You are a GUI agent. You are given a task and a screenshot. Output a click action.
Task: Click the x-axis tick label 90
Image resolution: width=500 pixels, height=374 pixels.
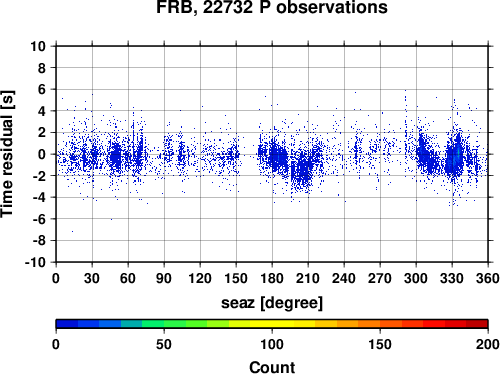pos(164,278)
